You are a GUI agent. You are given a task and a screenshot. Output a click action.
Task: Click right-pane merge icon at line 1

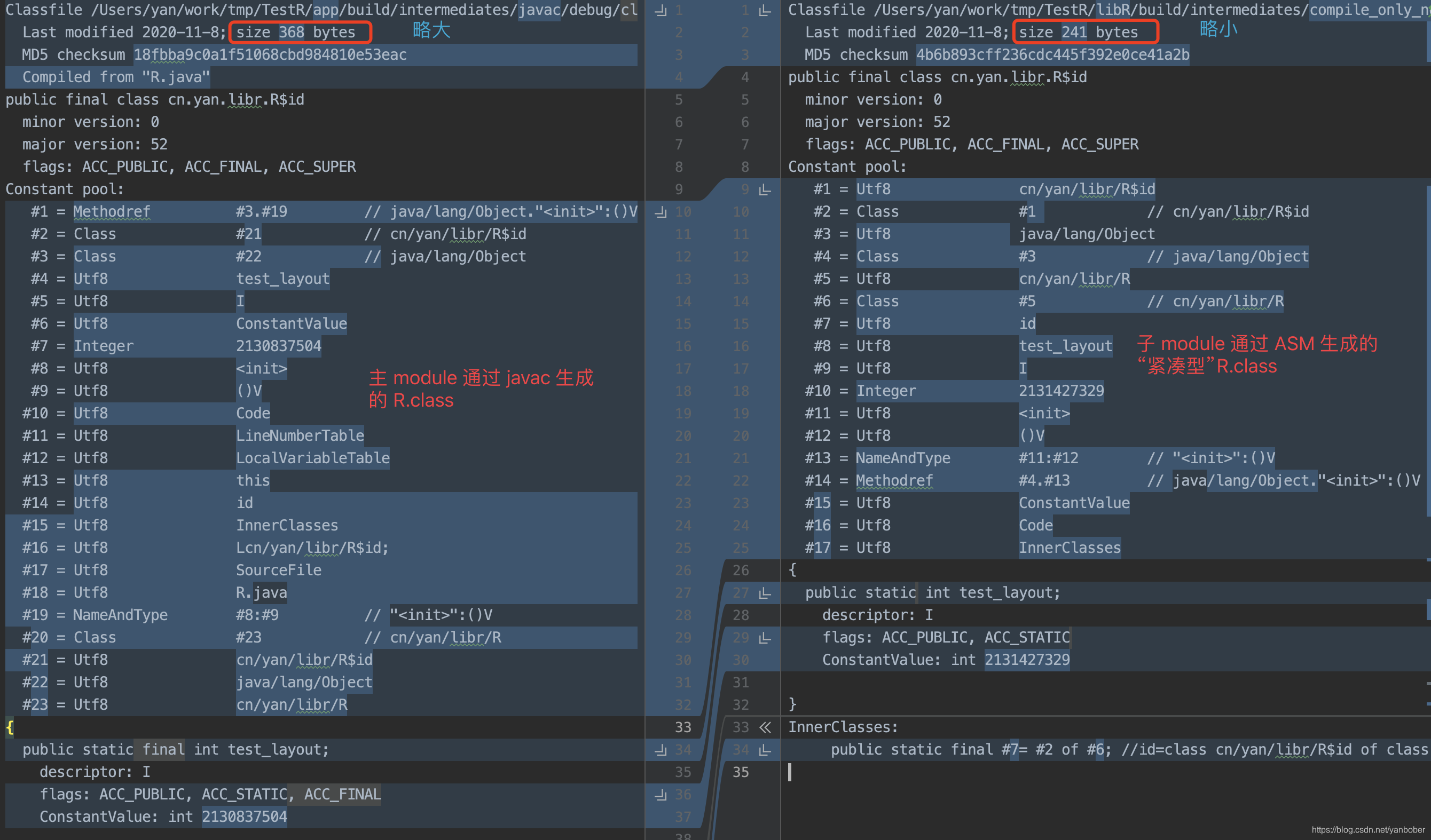pyautogui.click(x=766, y=10)
